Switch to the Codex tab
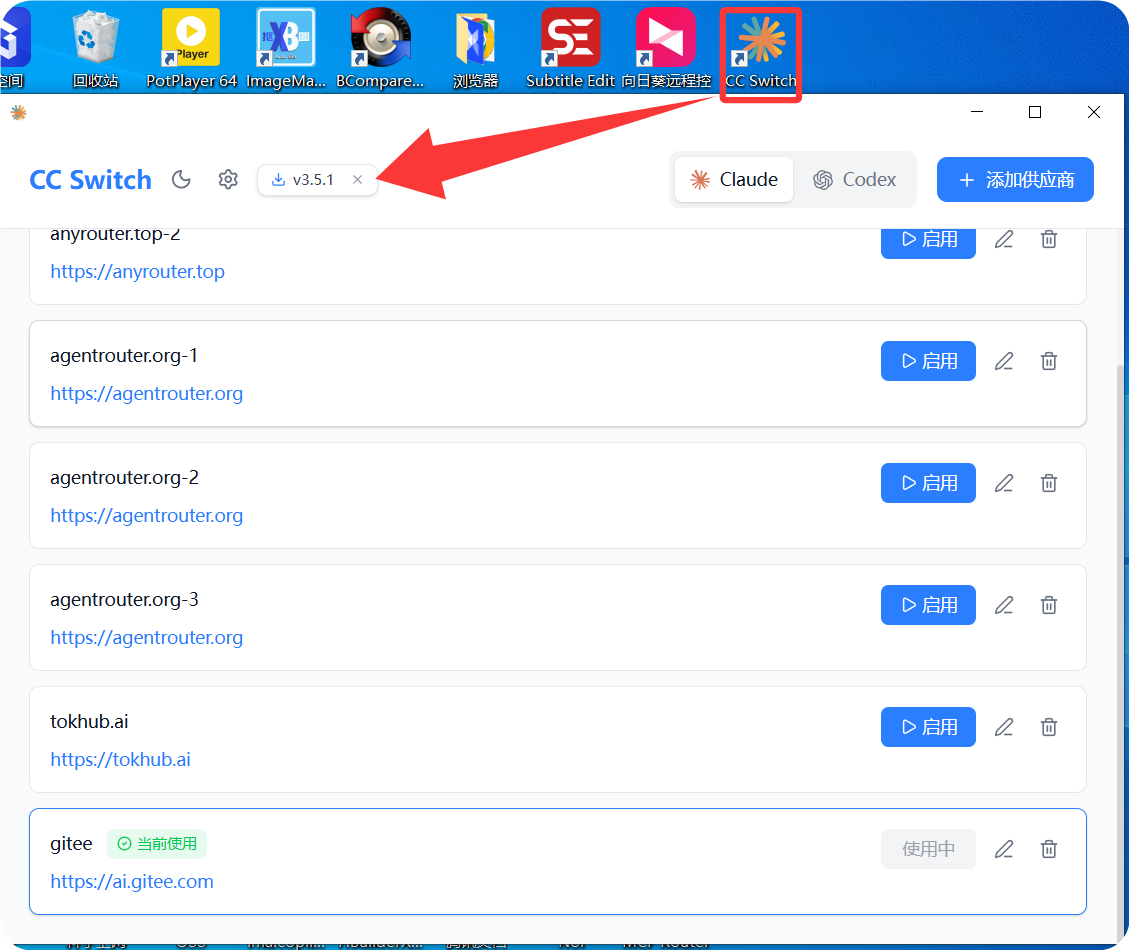This screenshot has width=1129, height=950. click(855, 179)
